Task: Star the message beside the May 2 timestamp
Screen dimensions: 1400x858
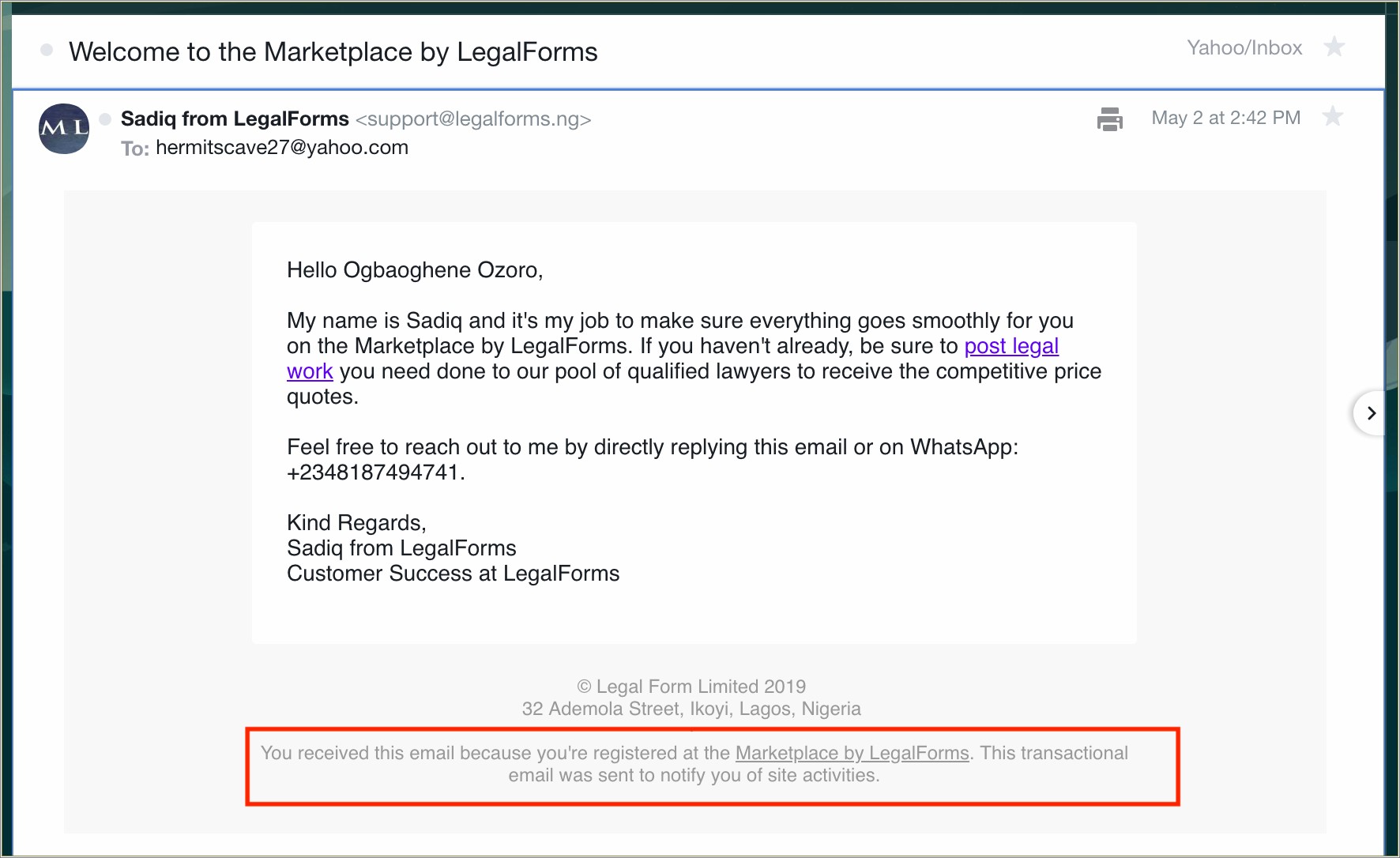Action: coord(1333,117)
